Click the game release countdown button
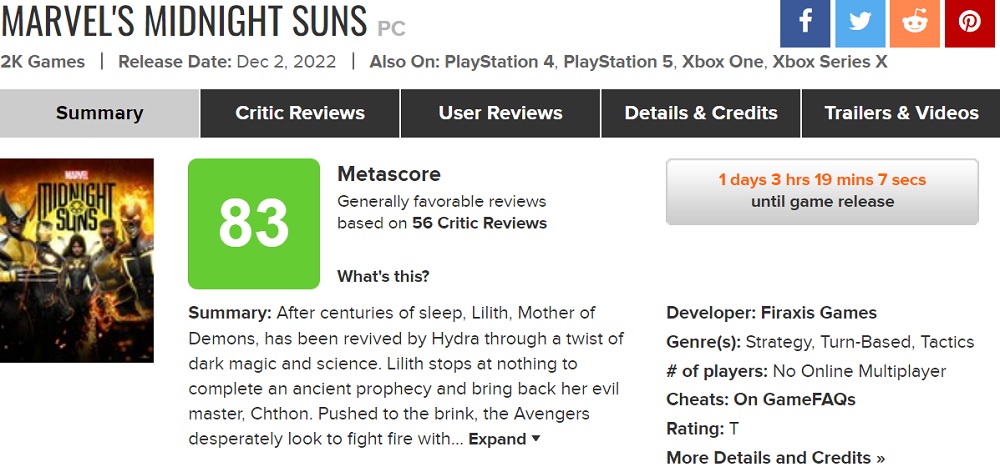 click(822, 191)
